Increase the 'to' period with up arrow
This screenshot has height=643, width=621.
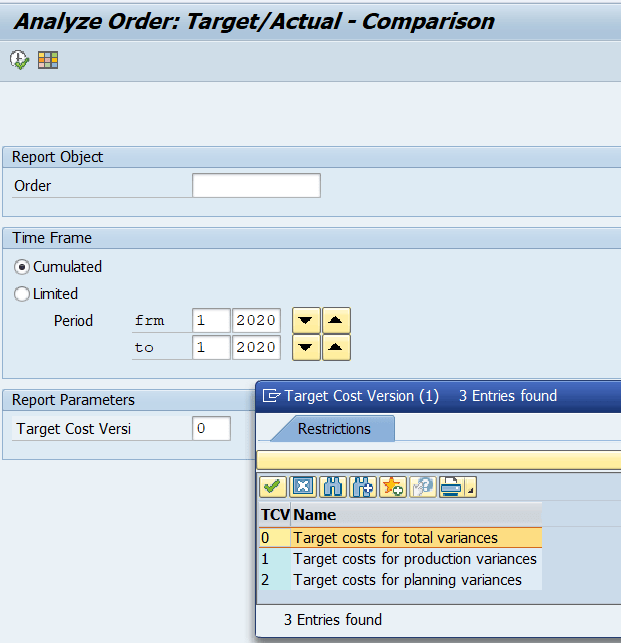338,348
